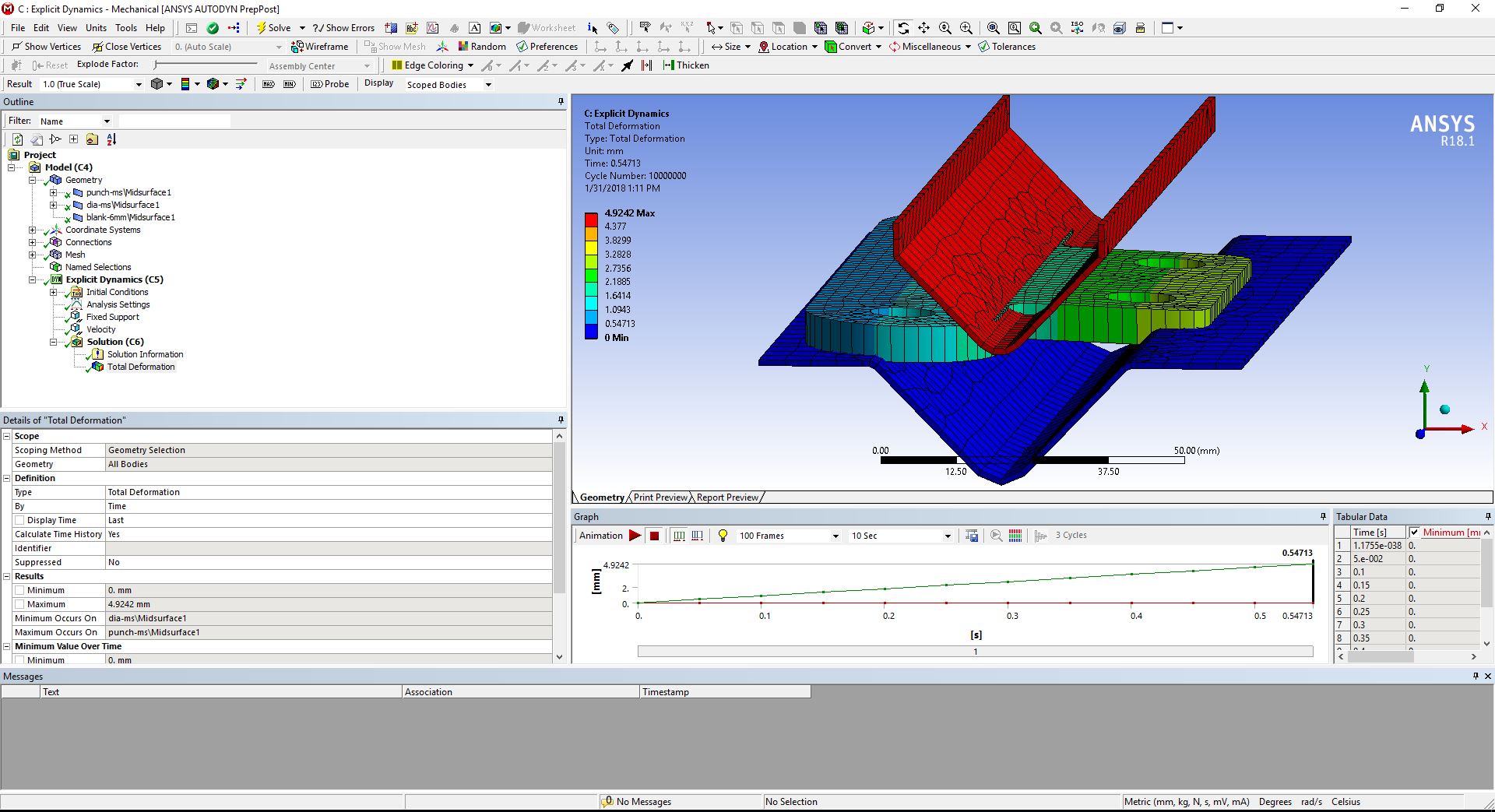The image size is (1495, 812).
Task: Click the Show Errors button
Action: click(x=343, y=28)
